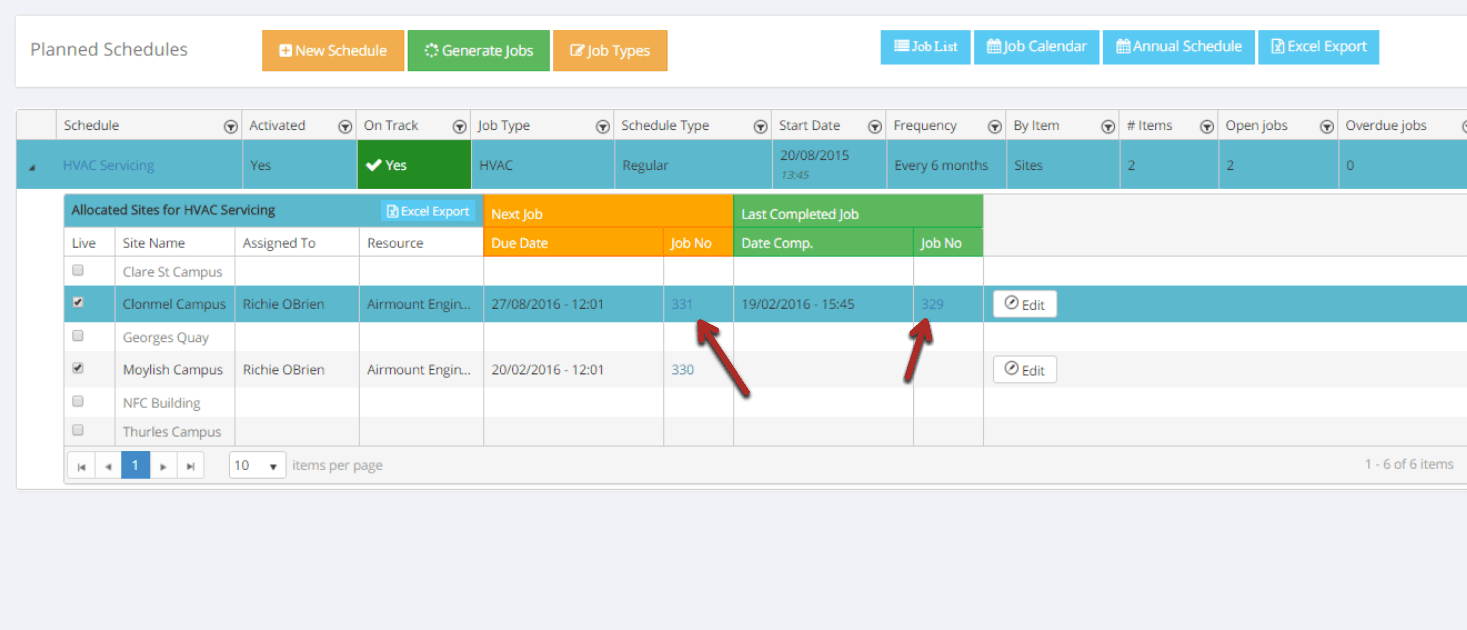The height and width of the screenshot is (630, 1467).
Task: Open the Schedule column filter dropdown
Action: tap(231, 125)
